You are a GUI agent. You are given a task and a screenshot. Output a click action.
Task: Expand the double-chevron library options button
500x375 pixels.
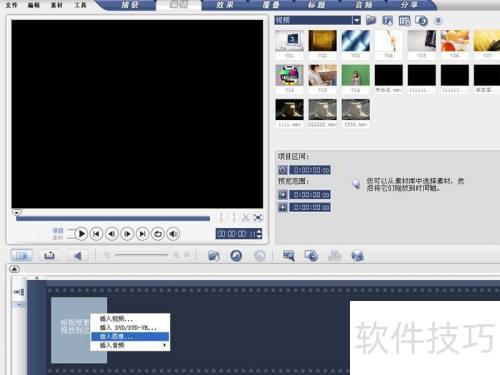point(438,21)
